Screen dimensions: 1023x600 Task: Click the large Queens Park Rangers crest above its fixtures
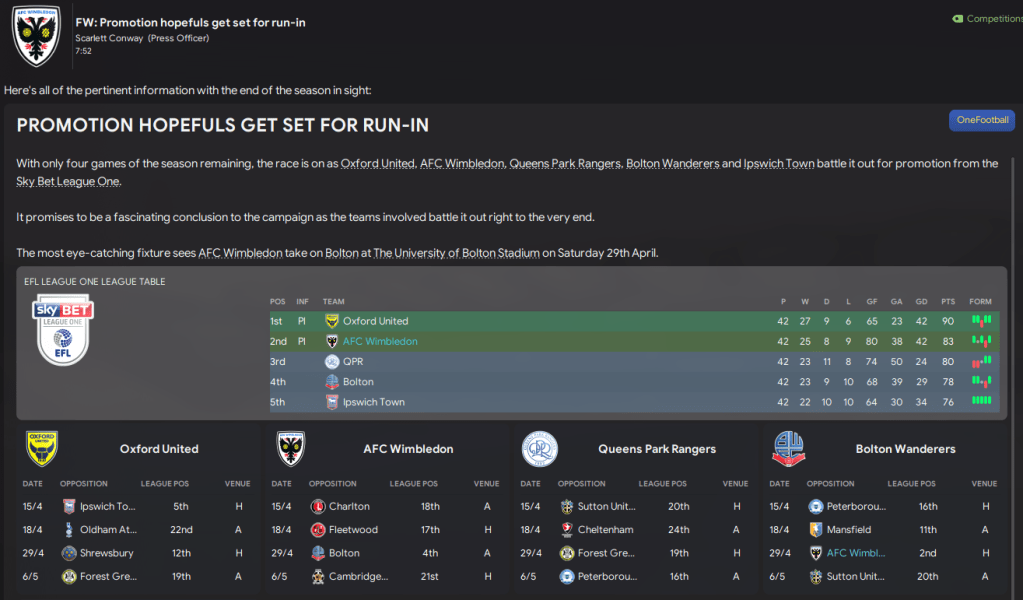tap(540, 449)
